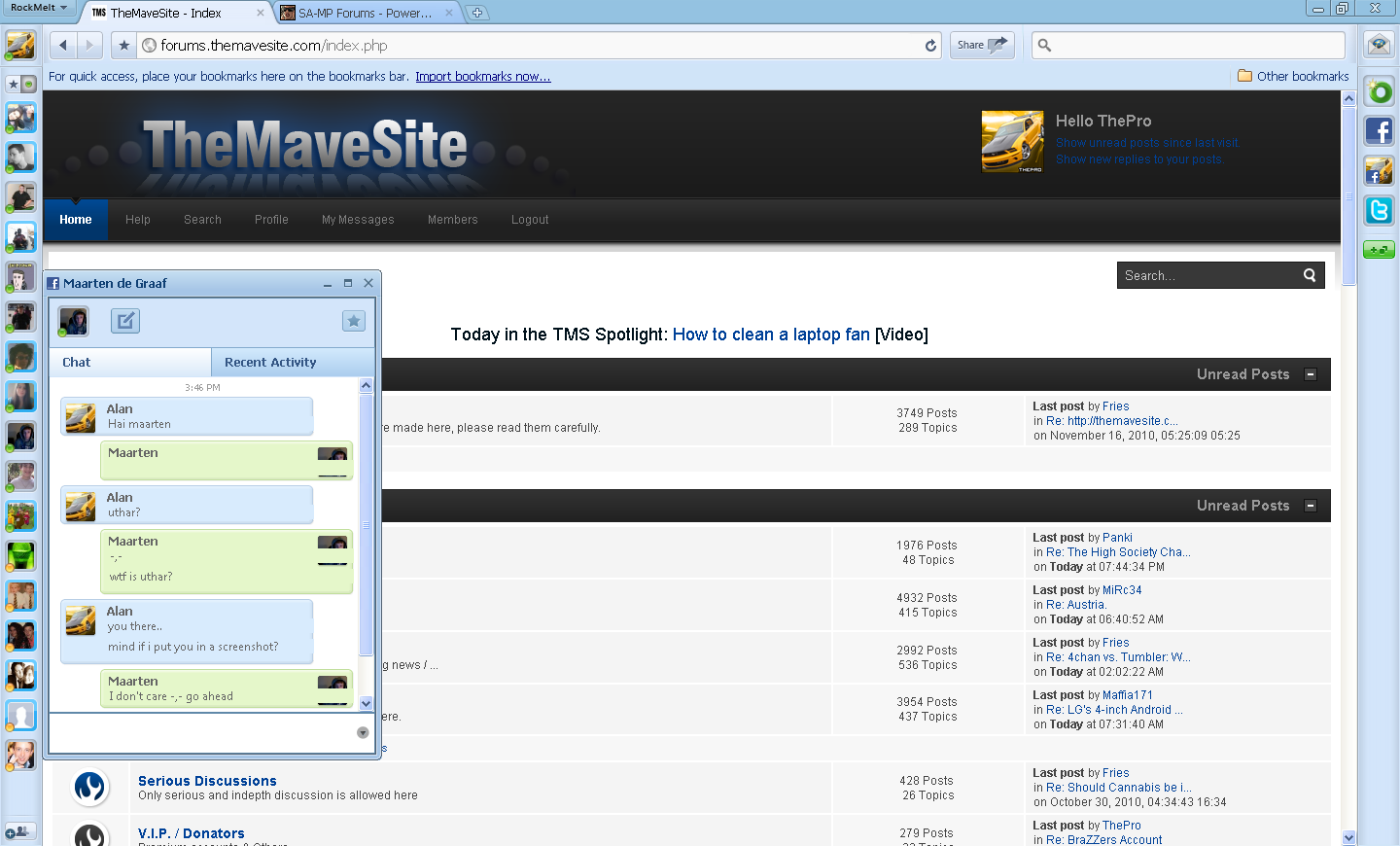Open My Messages in forum menu
1400x846 pixels.
pos(358,220)
